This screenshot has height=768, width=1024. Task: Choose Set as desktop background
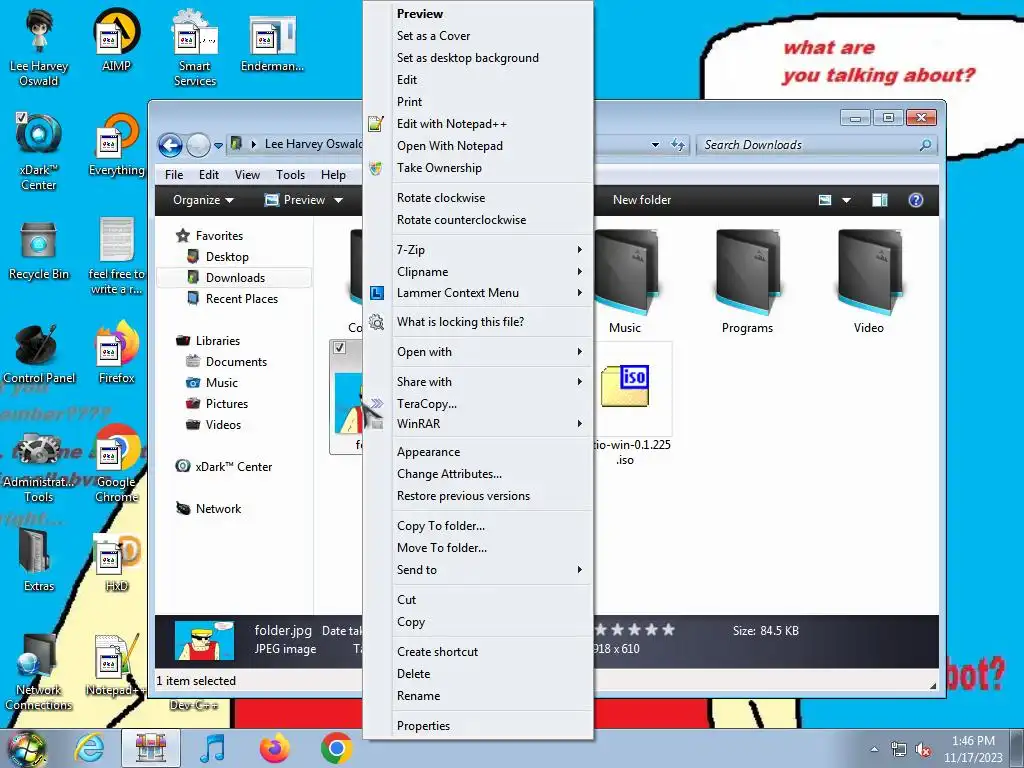pyautogui.click(x=468, y=57)
